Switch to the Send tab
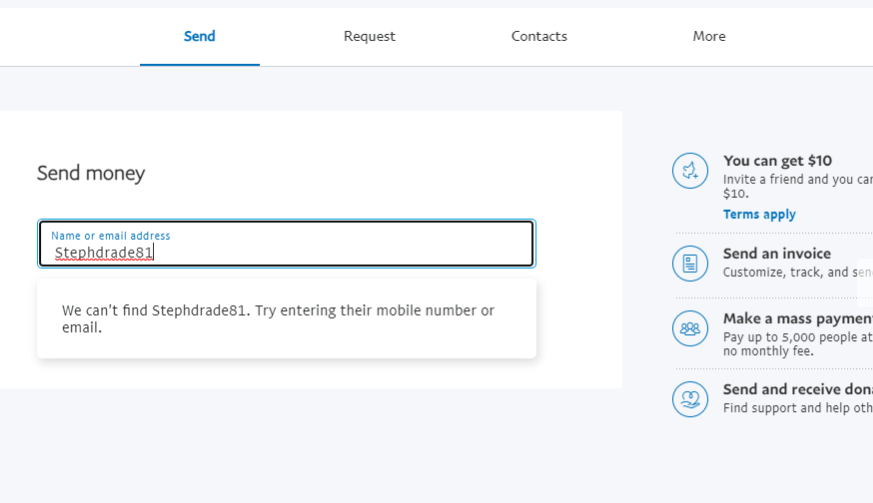The image size is (873, 503). click(x=199, y=36)
